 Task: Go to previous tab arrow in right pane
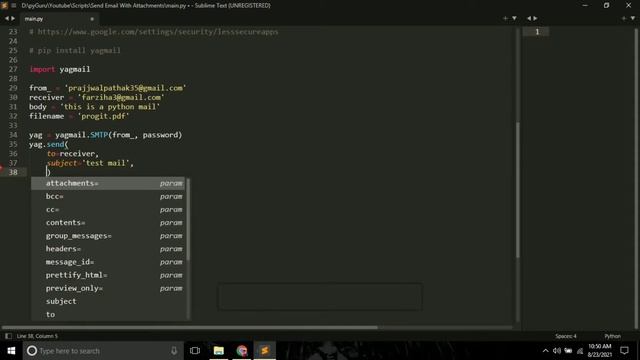tap(529, 18)
